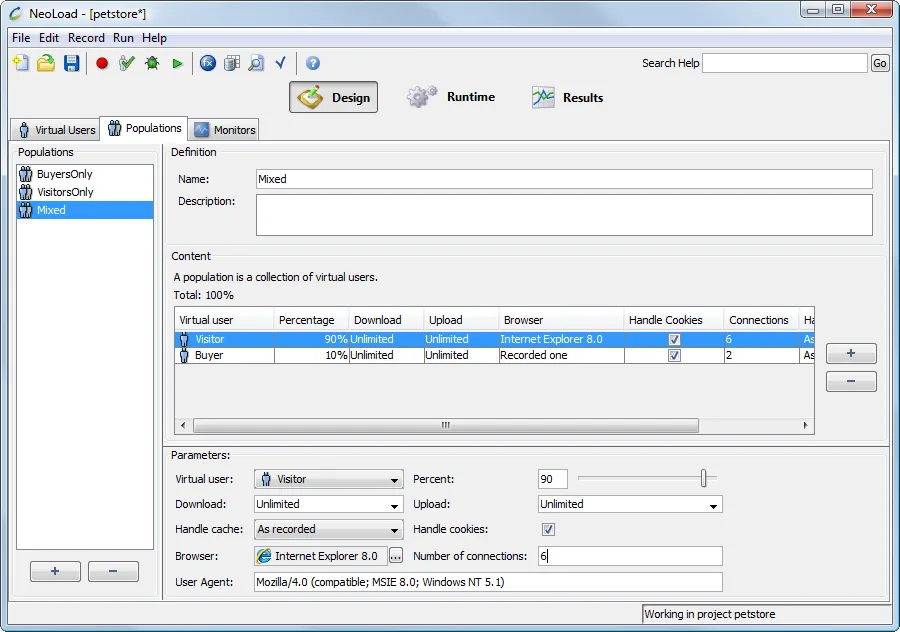This screenshot has height=632, width=900.
Task: Run the scenario with green play icon
Action: coord(177,63)
